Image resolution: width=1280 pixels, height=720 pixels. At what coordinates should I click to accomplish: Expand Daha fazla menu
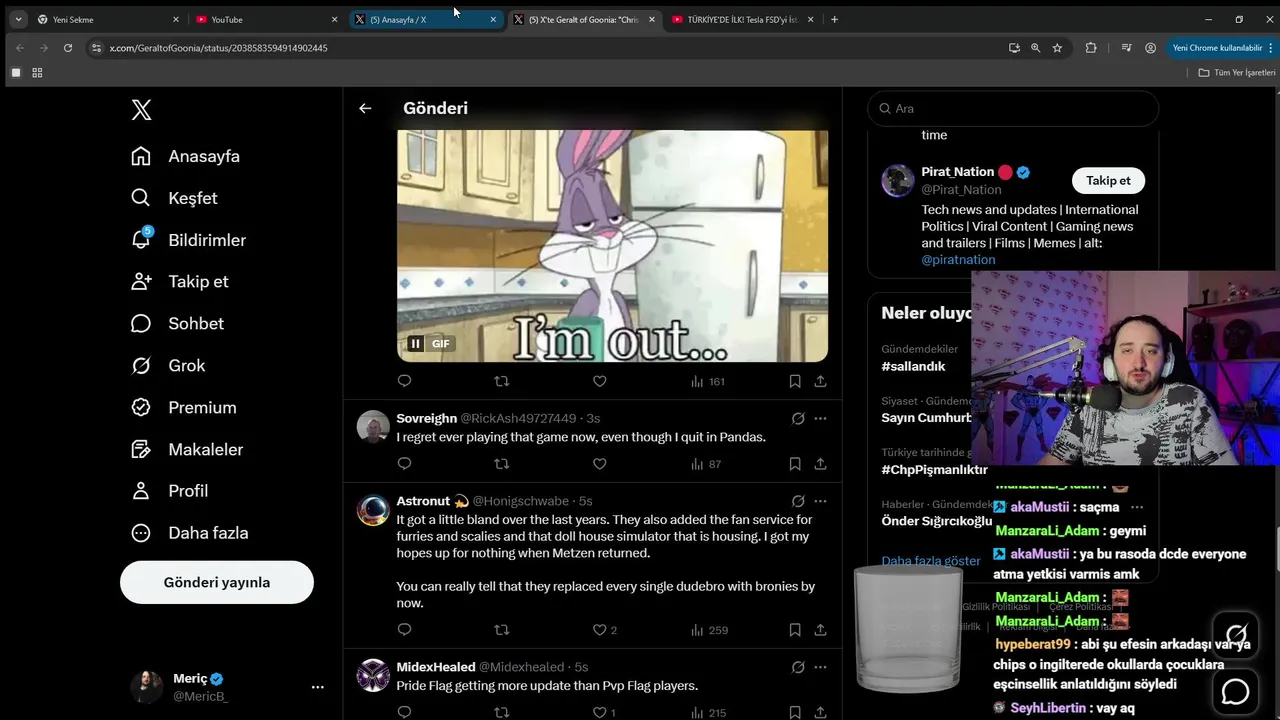point(190,532)
